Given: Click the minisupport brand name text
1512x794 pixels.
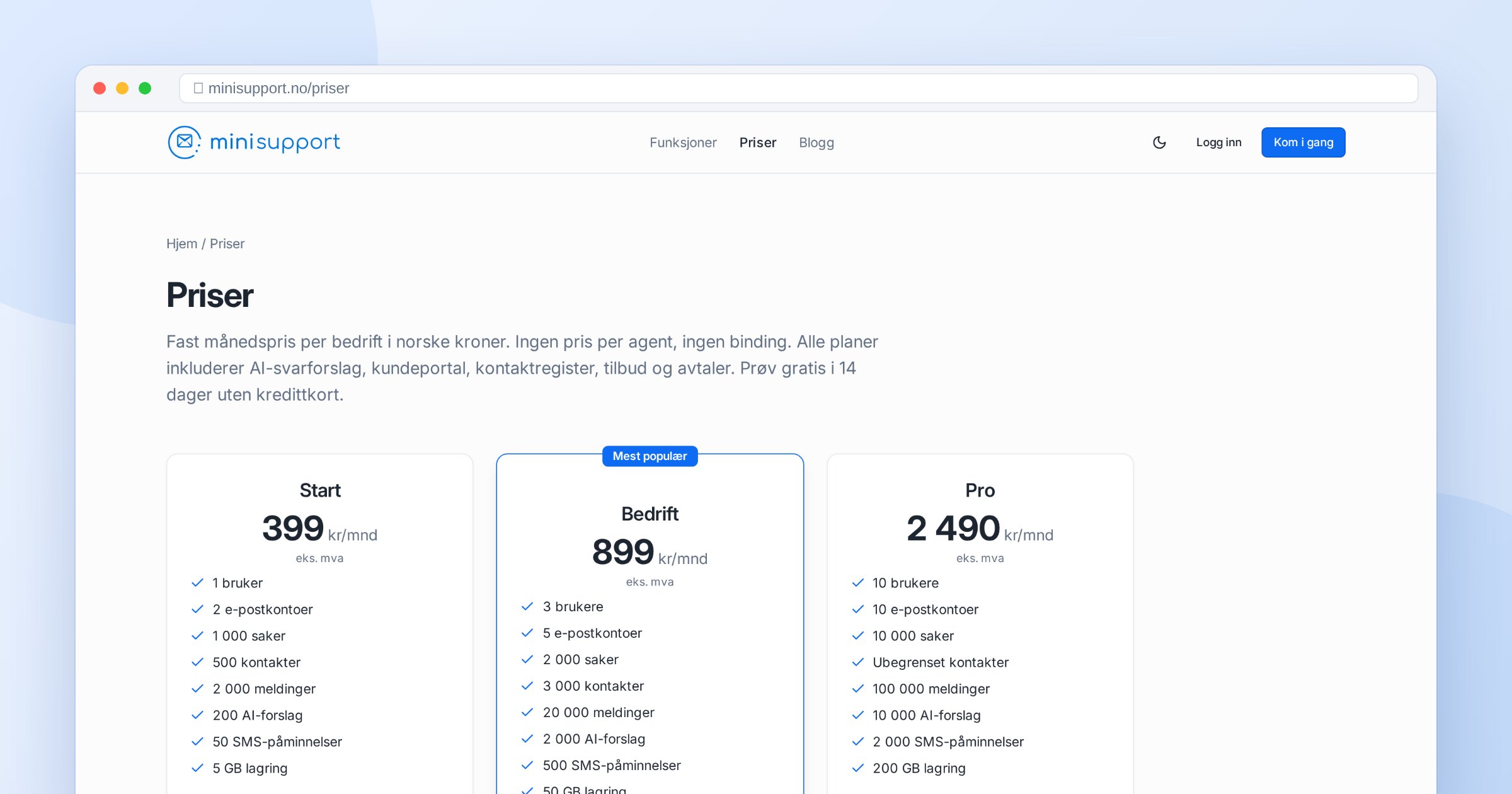Looking at the screenshot, I should [275, 142].
